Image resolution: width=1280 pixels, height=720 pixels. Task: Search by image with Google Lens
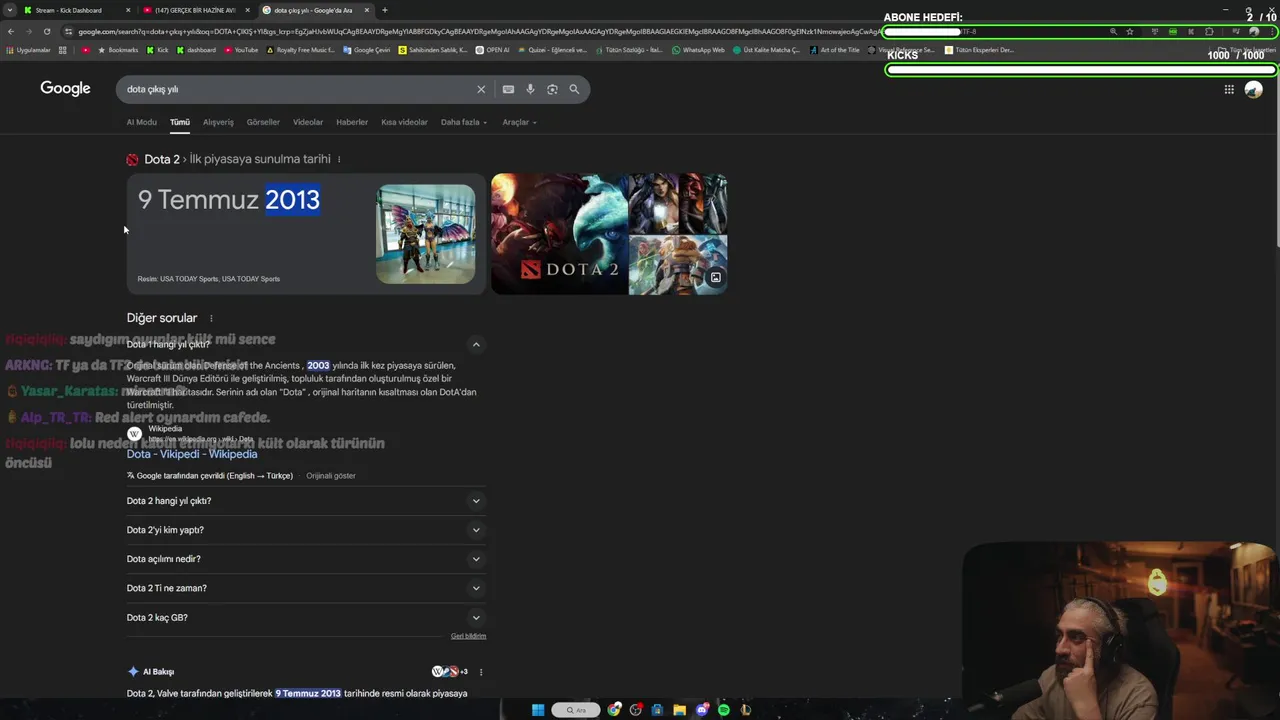tap(552, 89)
